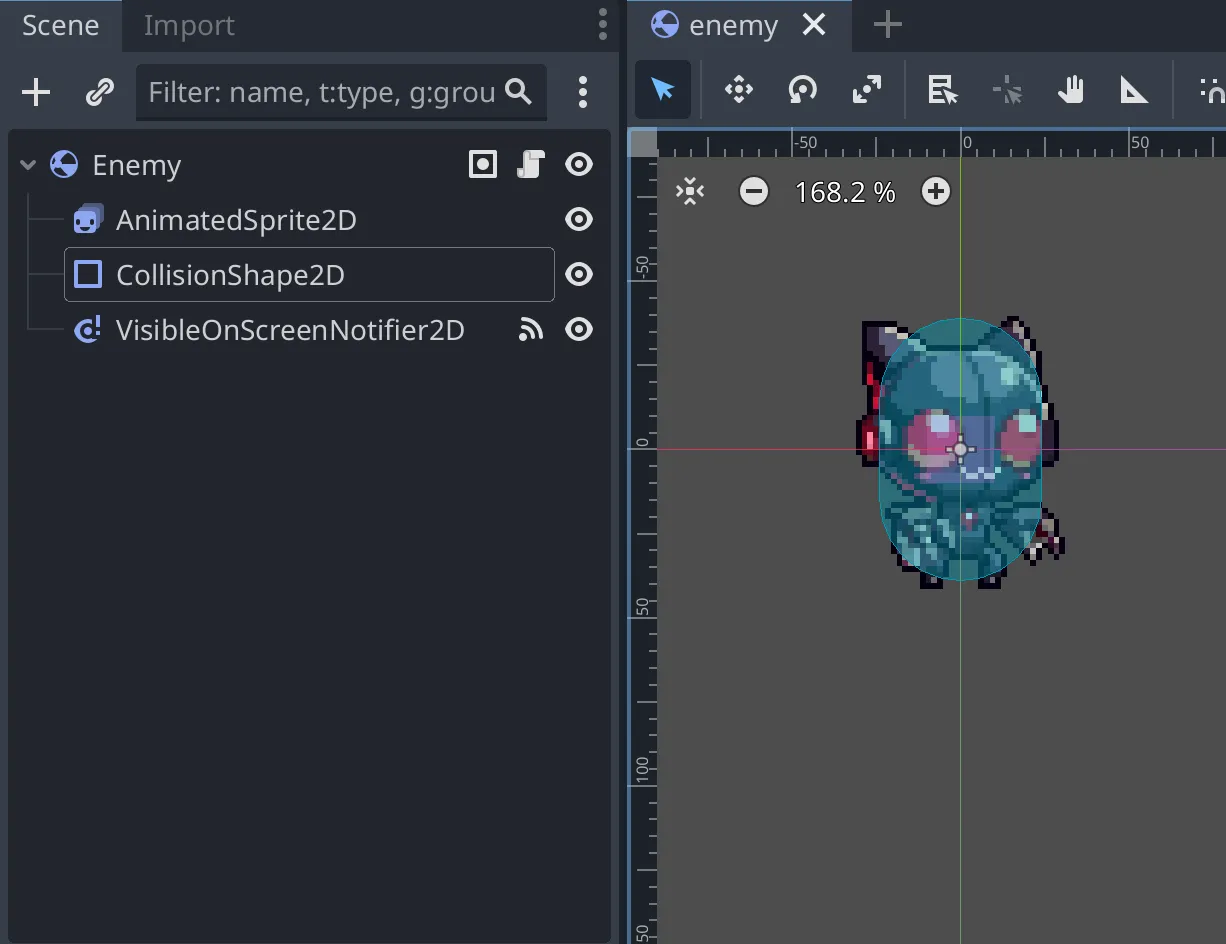
Task: Choose the Select Mode arrow tool
Action: [663, 91]
